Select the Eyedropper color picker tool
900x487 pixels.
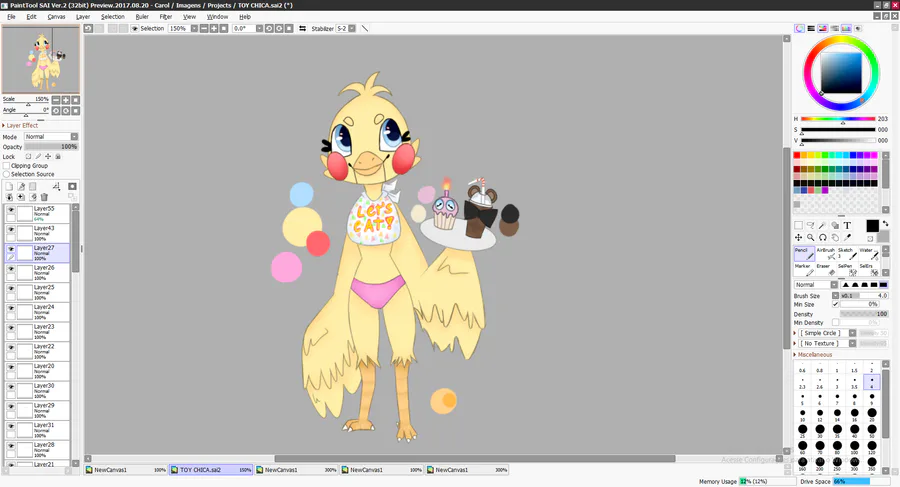pos(847,237)
